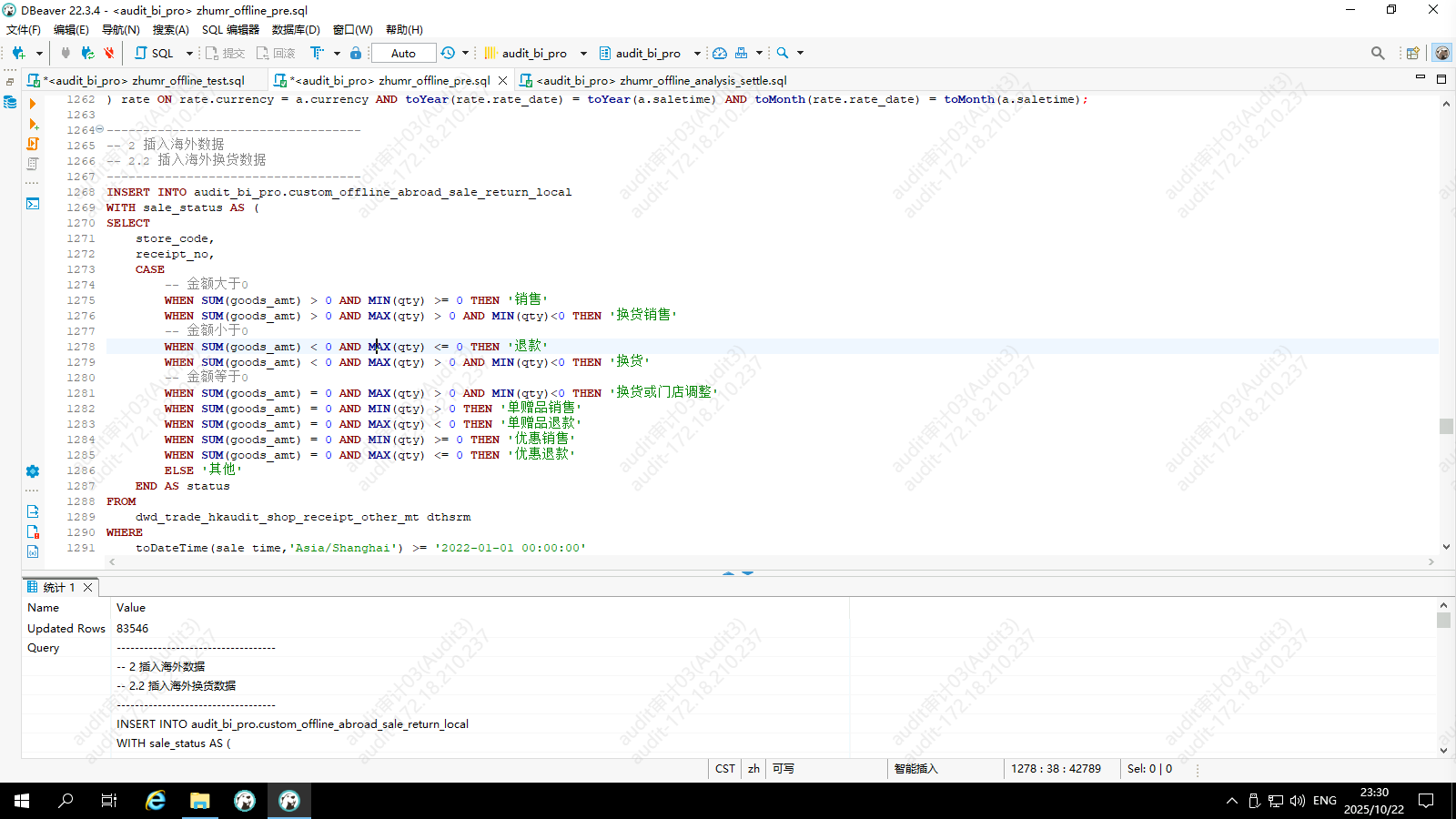This screenshot has height=819, width=1456.
Task: Click the 智能插入 status bar button
Action: tap(915, 769)
